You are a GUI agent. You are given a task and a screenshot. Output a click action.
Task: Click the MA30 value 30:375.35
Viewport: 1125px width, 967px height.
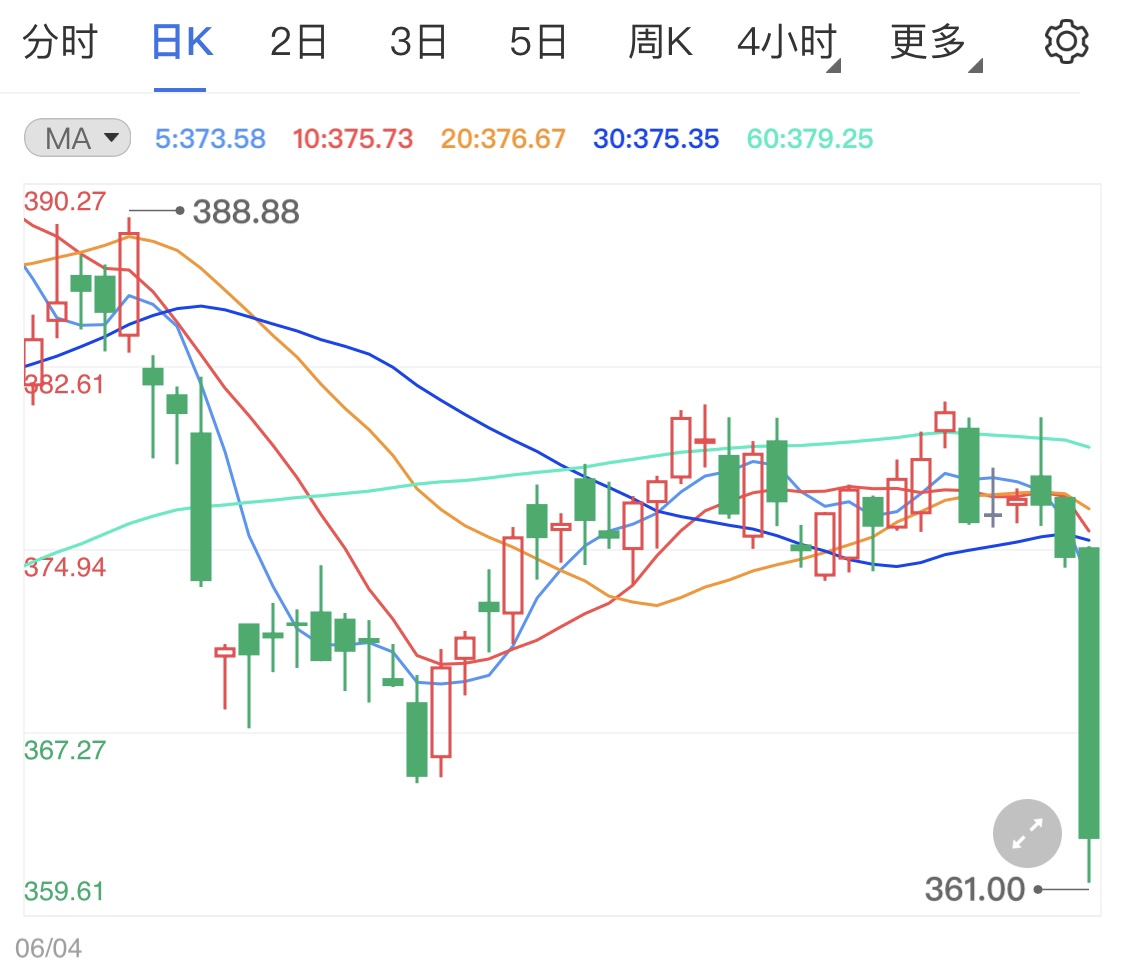coord(656,138)
